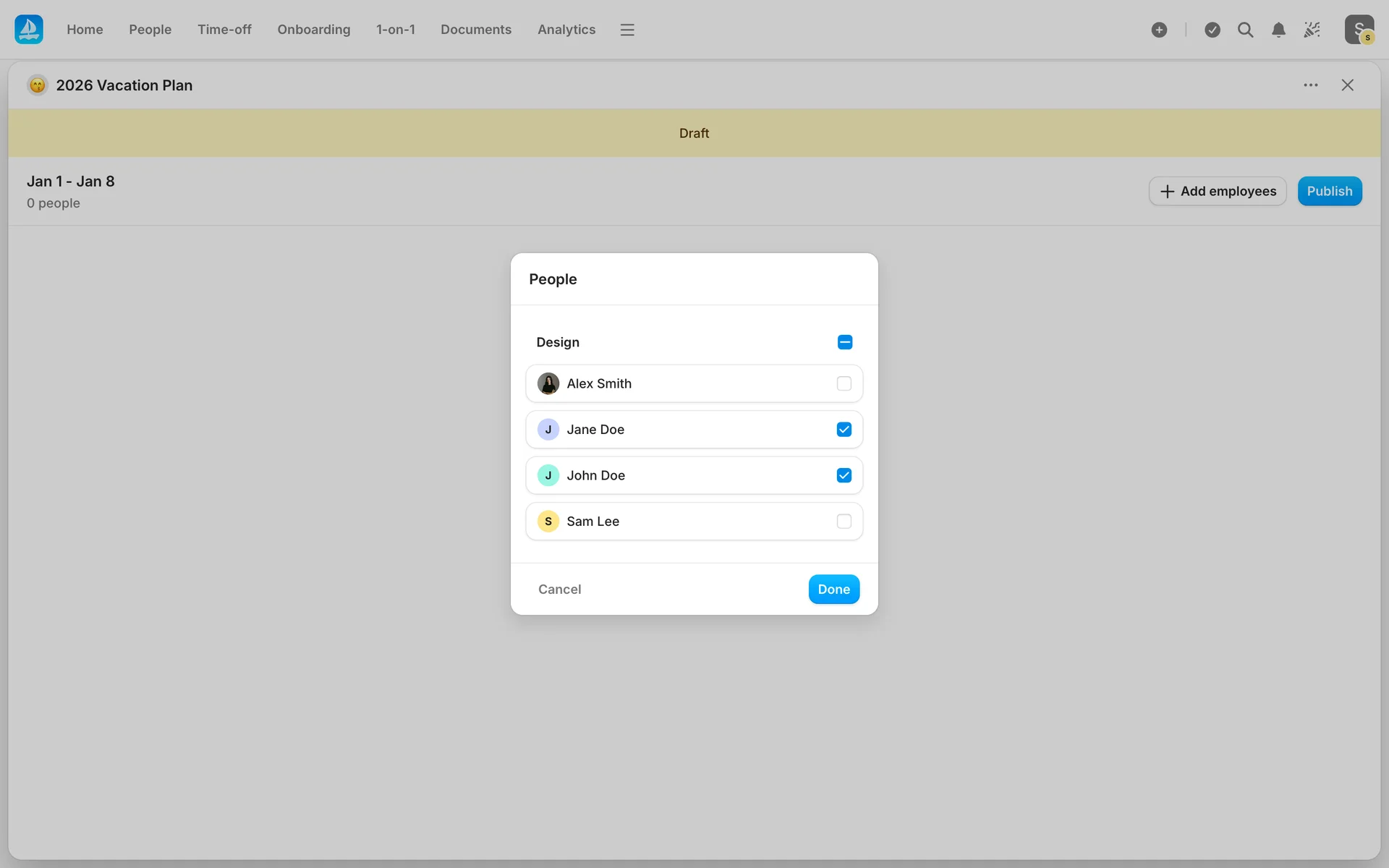Click the sailboat app logo

29,30
